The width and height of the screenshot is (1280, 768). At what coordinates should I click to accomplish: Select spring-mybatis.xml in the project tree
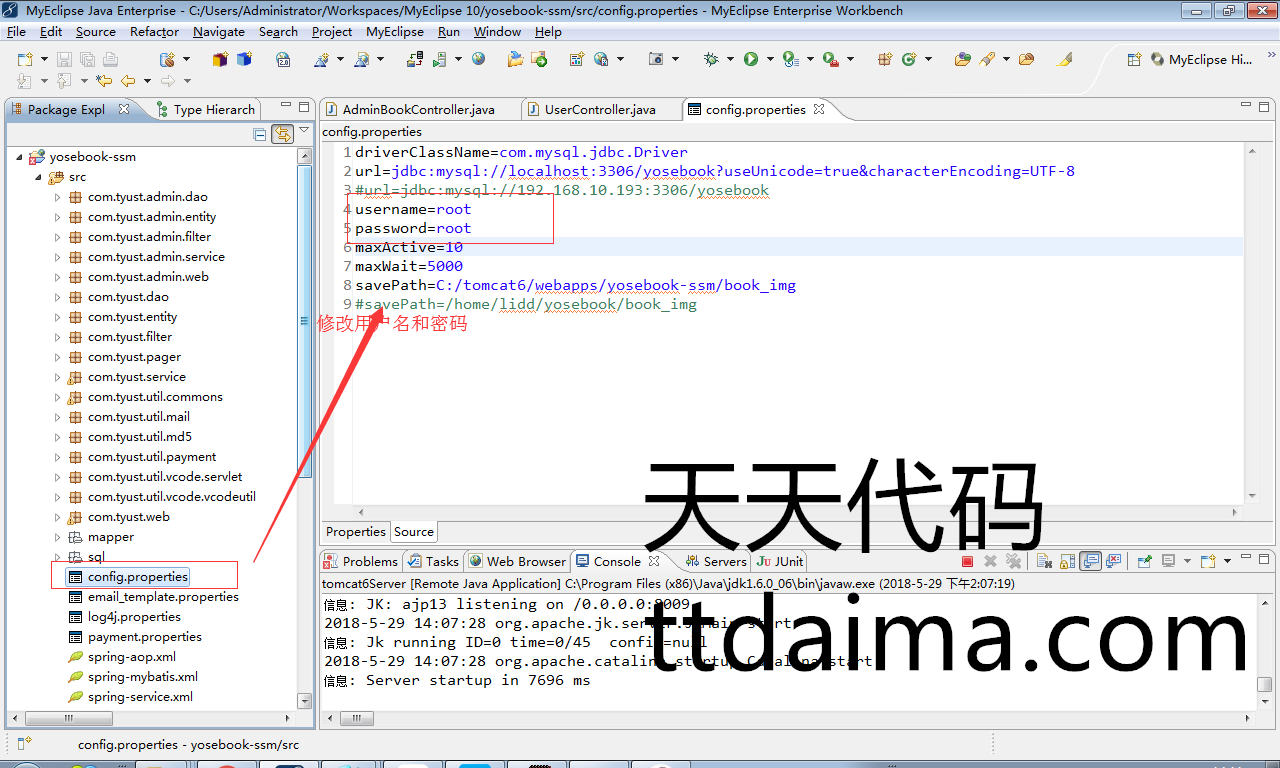click(142, 677)
